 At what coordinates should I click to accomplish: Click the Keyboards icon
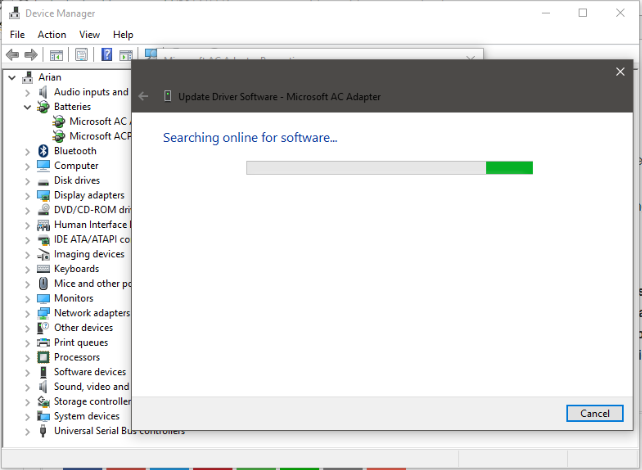tap(43, 269)
